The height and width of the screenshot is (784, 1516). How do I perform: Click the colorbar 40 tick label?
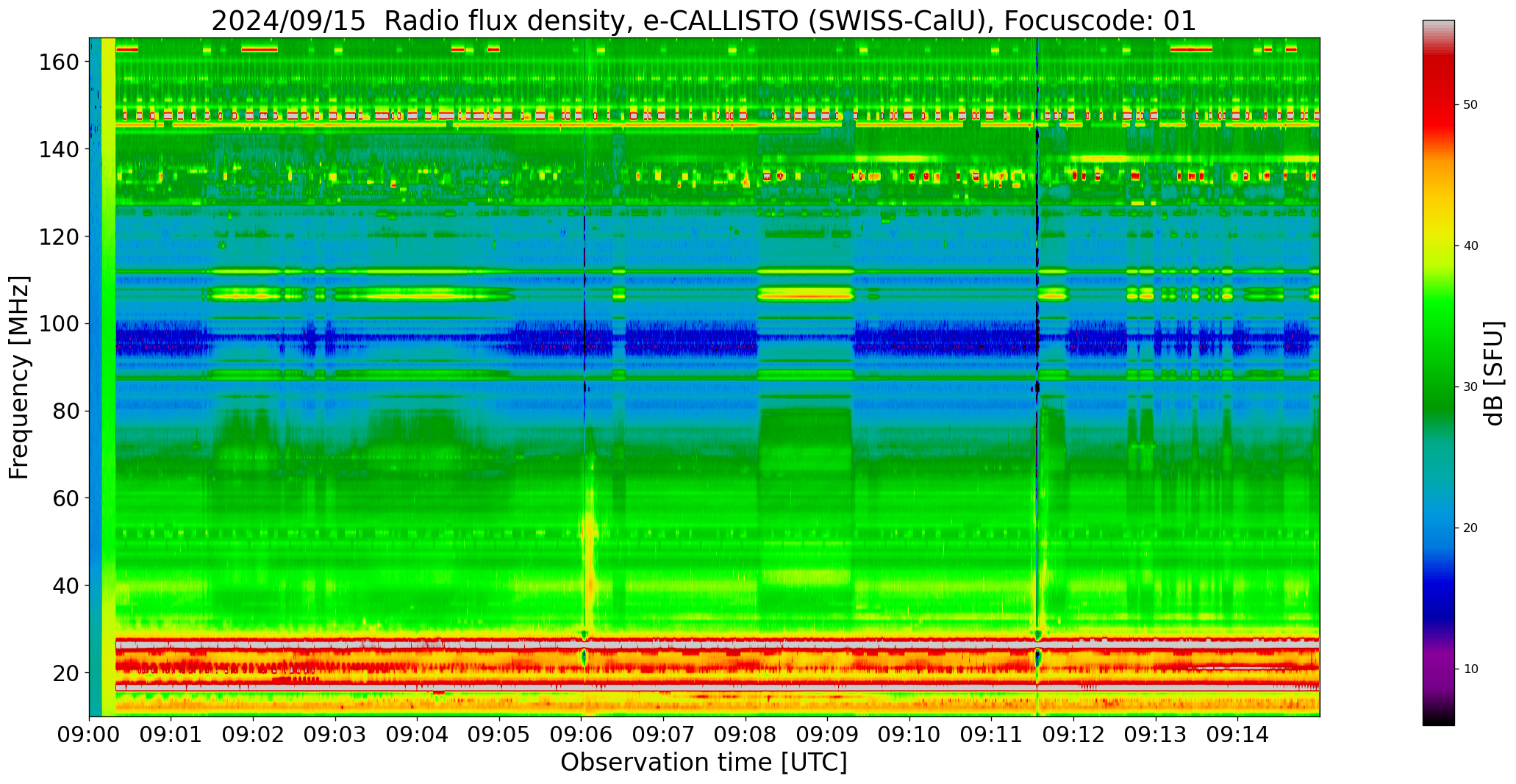point(1470,246)
